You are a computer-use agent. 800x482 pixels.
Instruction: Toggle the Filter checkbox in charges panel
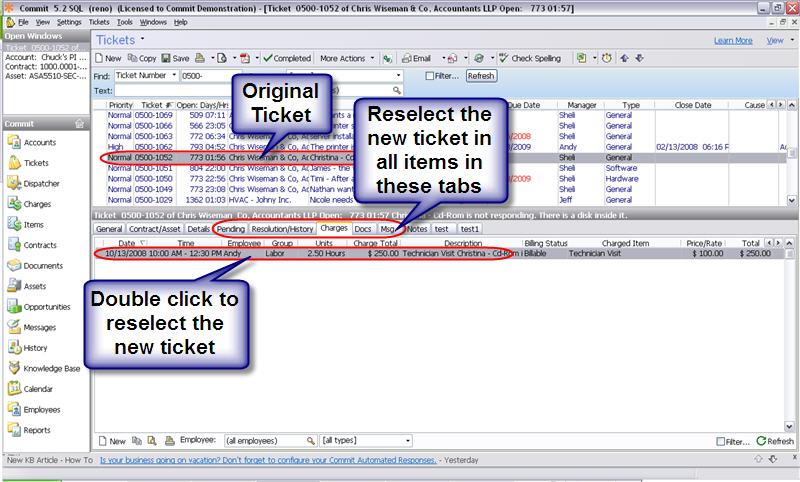click(x=720, y=441)
